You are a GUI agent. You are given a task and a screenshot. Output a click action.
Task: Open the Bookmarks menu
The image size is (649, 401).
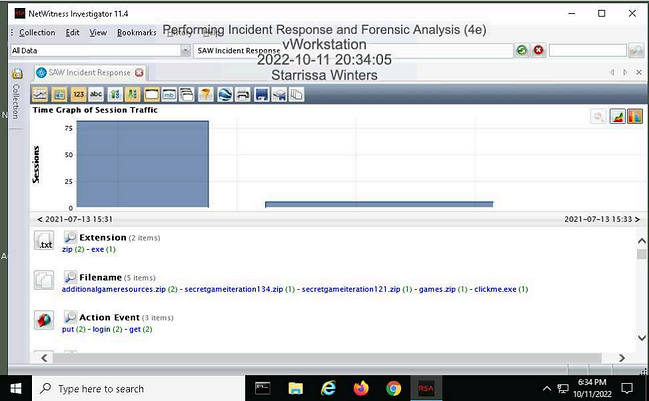pos(137,32)
